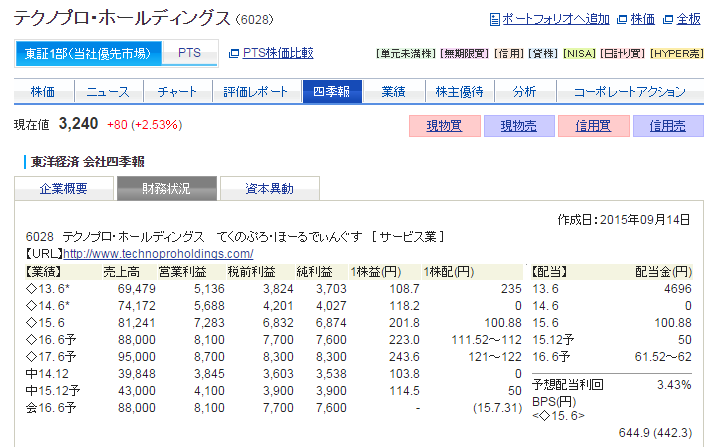This screenshot has width=714, height=447.
Task: Click 営業利益 column header
Action: pyautogui.click(x=183, y=272)
